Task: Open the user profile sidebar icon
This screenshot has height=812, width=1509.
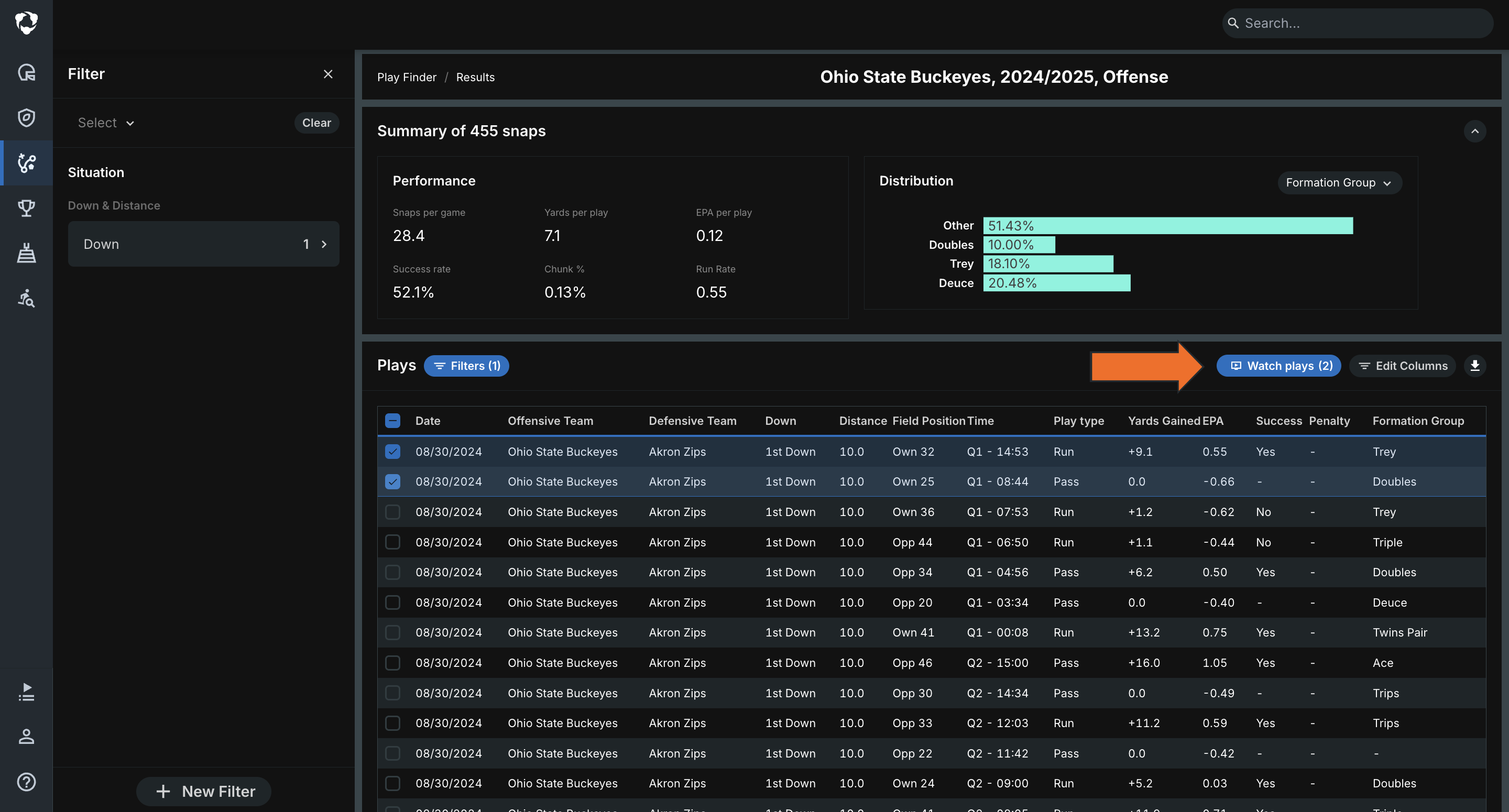Action: tap(26, 737)
